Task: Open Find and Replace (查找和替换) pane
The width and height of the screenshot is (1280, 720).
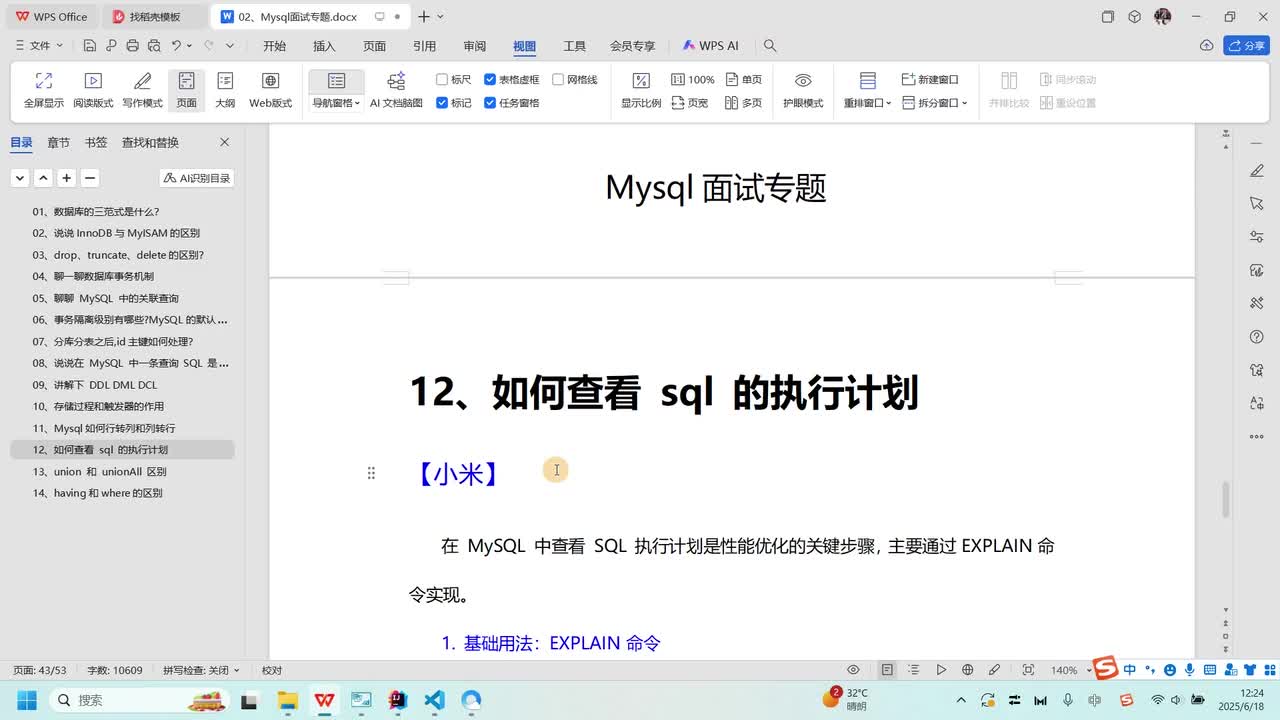Action: (x=150, y=142)
